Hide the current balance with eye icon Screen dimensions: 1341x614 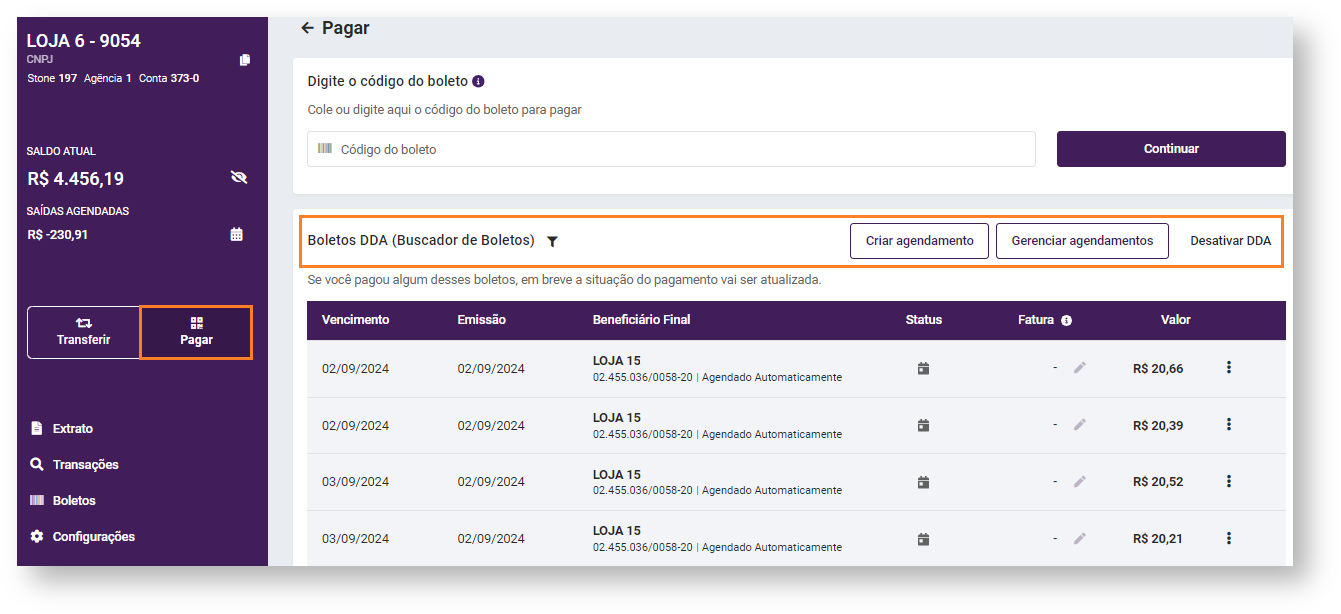[238, 178]
